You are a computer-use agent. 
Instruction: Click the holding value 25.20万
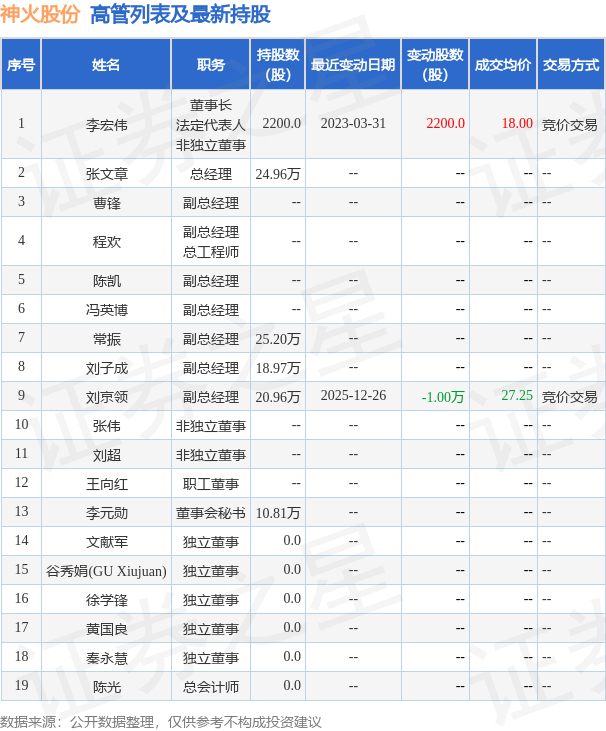tap(278, 339)
